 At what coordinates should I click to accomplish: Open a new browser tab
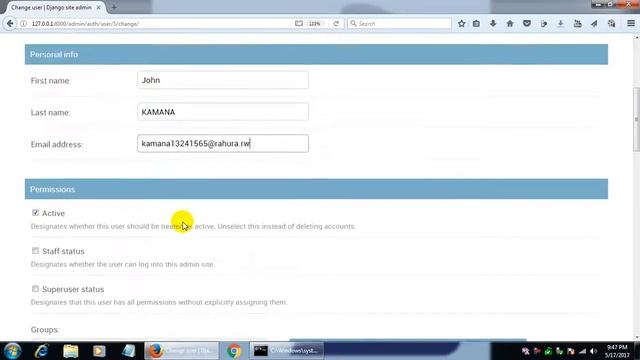[114, 7]
